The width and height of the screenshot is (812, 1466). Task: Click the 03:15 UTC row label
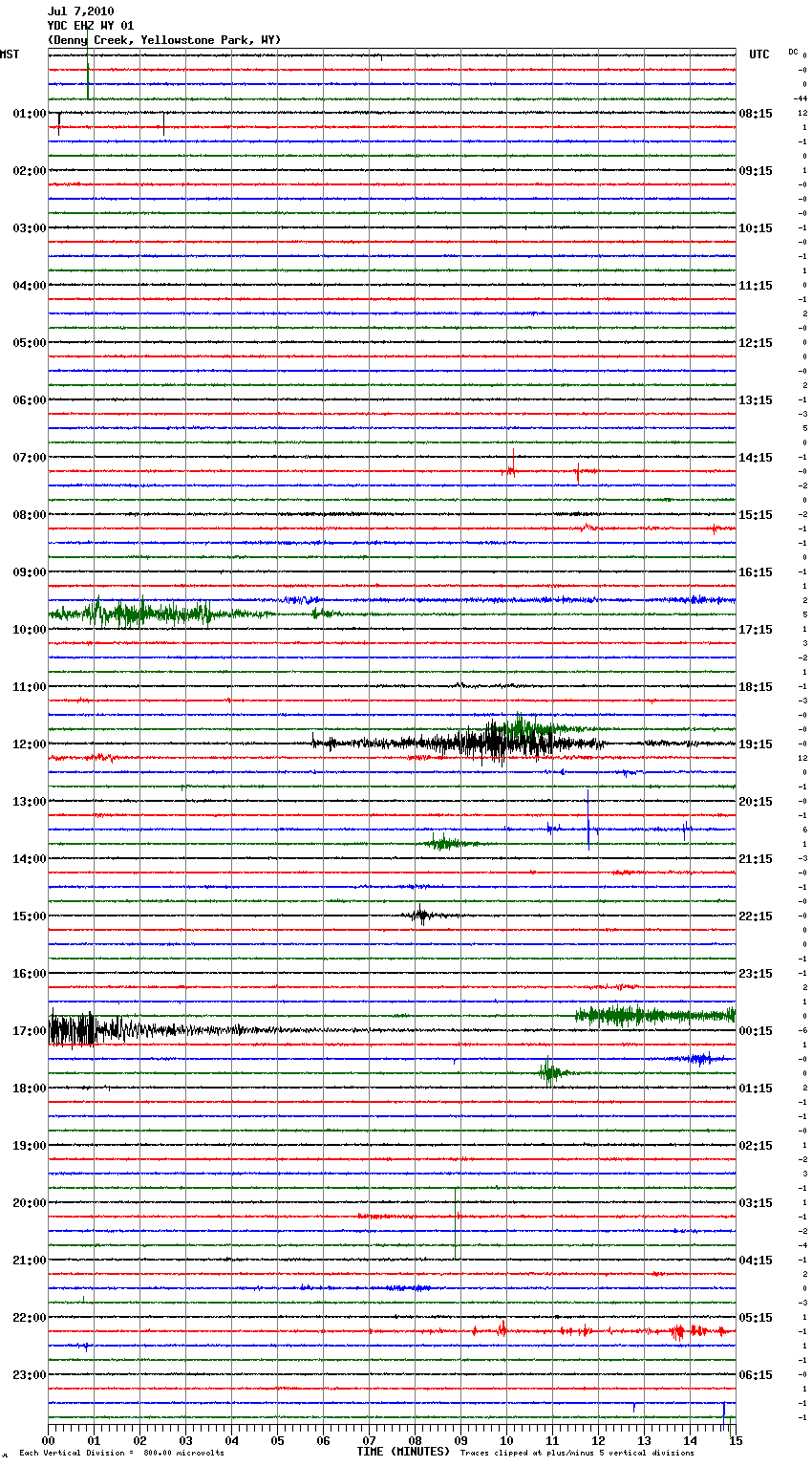(x=756, y=1202)
